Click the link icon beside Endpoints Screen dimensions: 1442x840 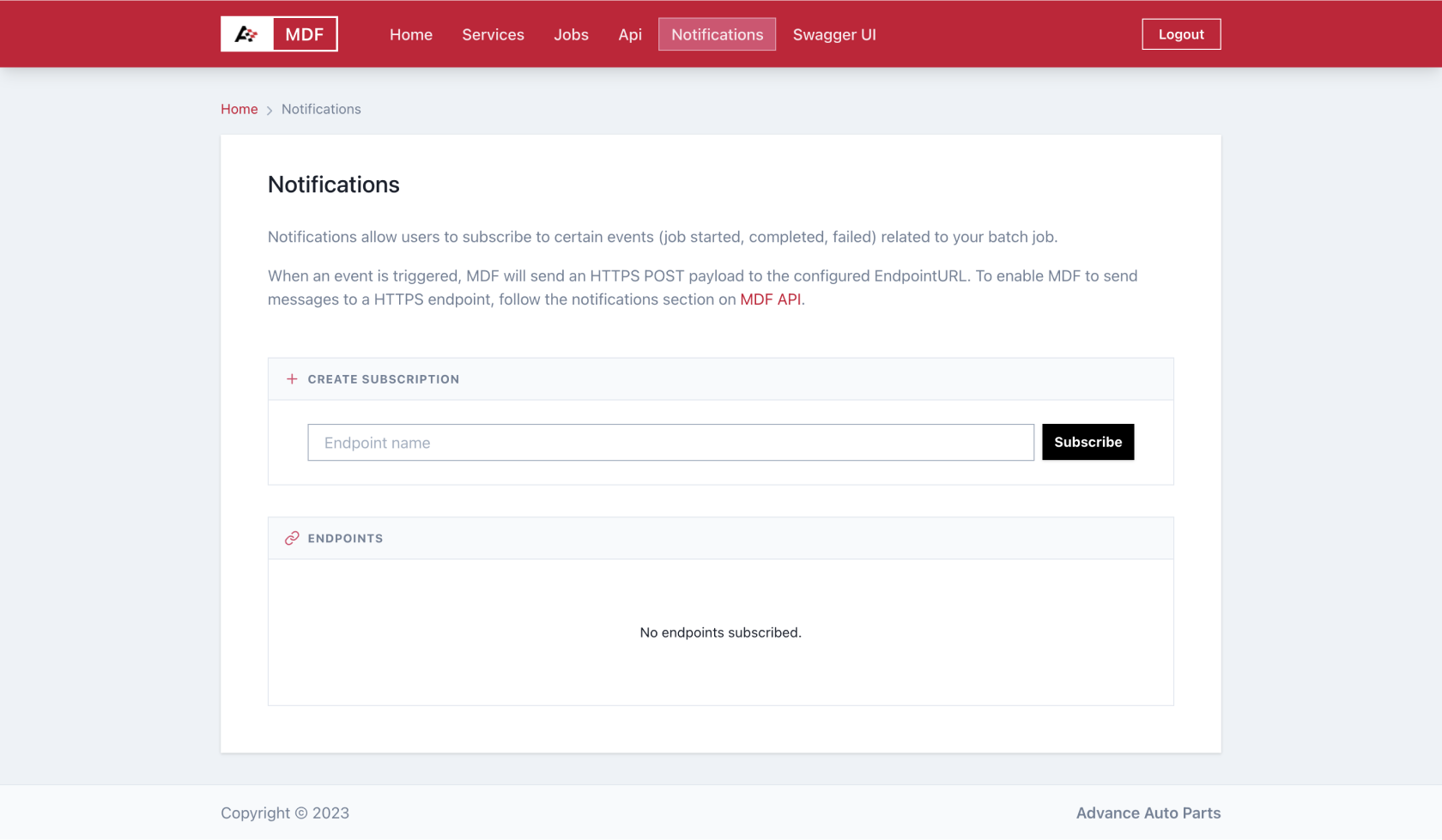(x=292, y=538)
